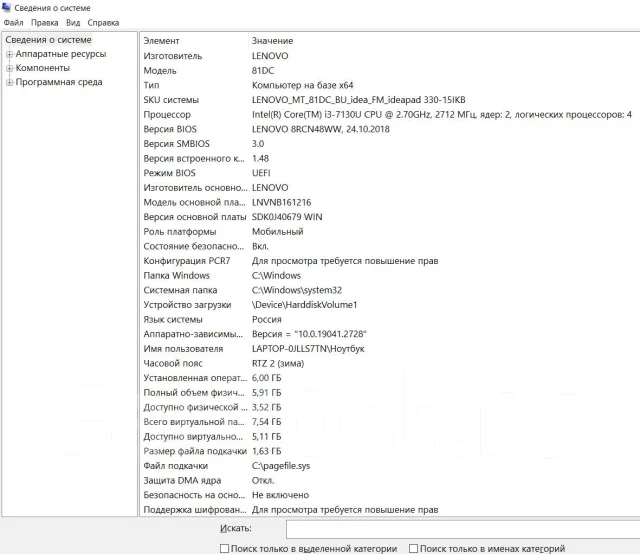Click the Элемент column header

tap(161, 41)
